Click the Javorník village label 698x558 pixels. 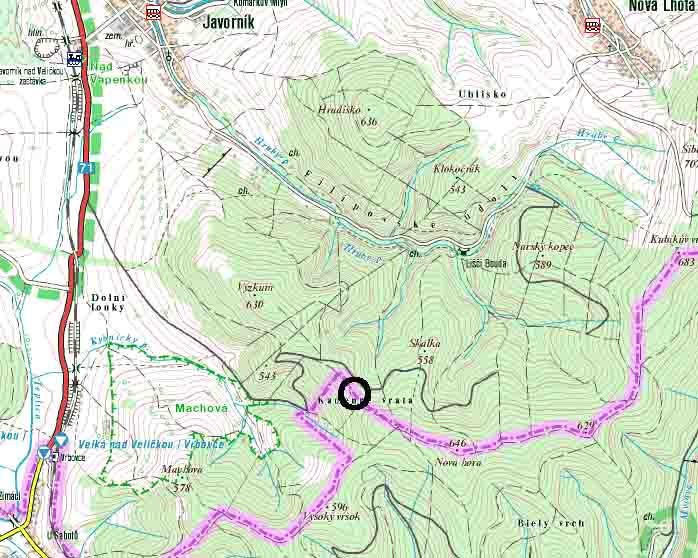[228, 21]
